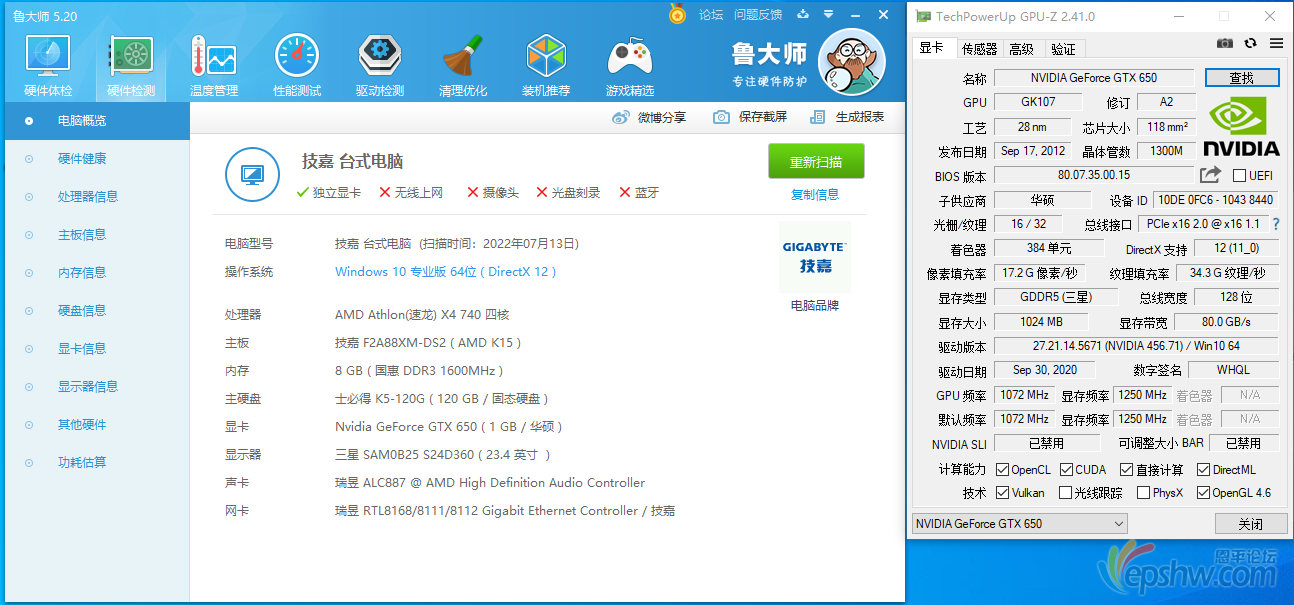
Task: Click the GPU-Z refresh icon
Action: tap(1250, 43)
